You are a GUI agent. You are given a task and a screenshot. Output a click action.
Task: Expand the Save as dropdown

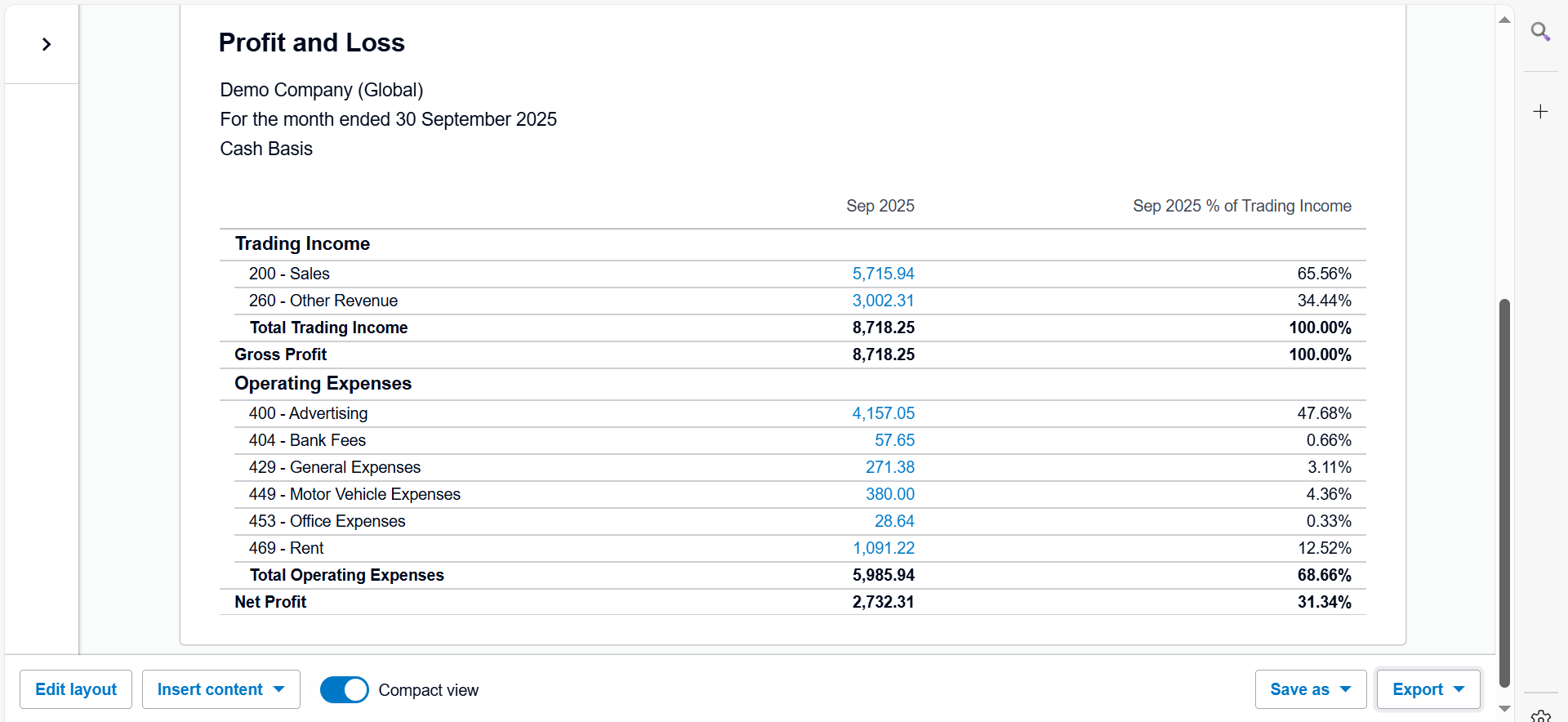[x=1310, y=689]
